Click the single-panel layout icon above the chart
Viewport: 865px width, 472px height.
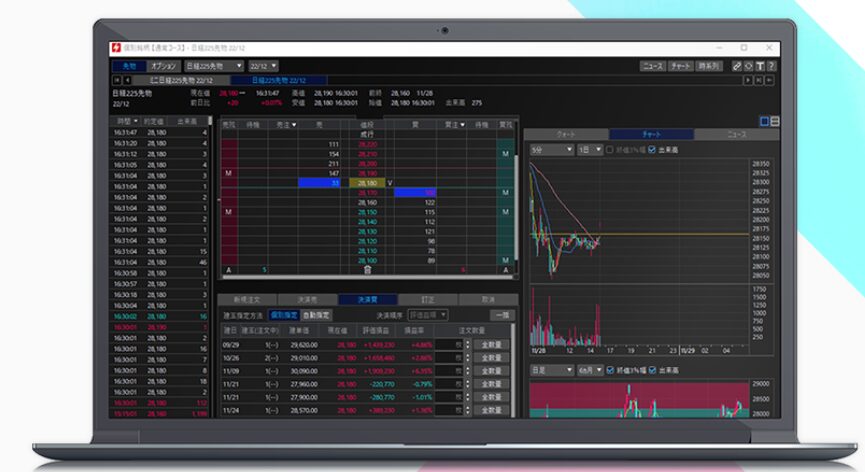tap(765, 121)
